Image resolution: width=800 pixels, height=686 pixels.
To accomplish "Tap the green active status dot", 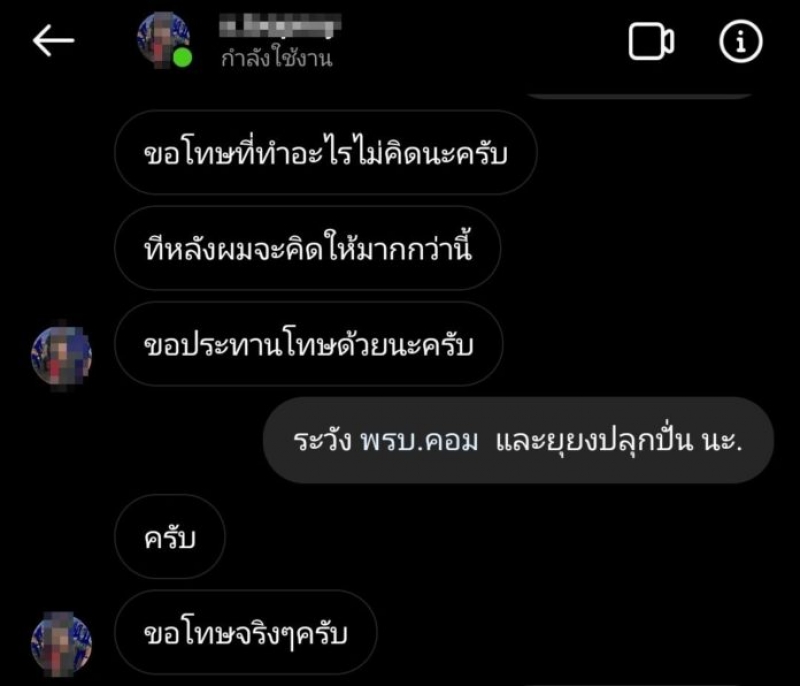I will point(182,58).
